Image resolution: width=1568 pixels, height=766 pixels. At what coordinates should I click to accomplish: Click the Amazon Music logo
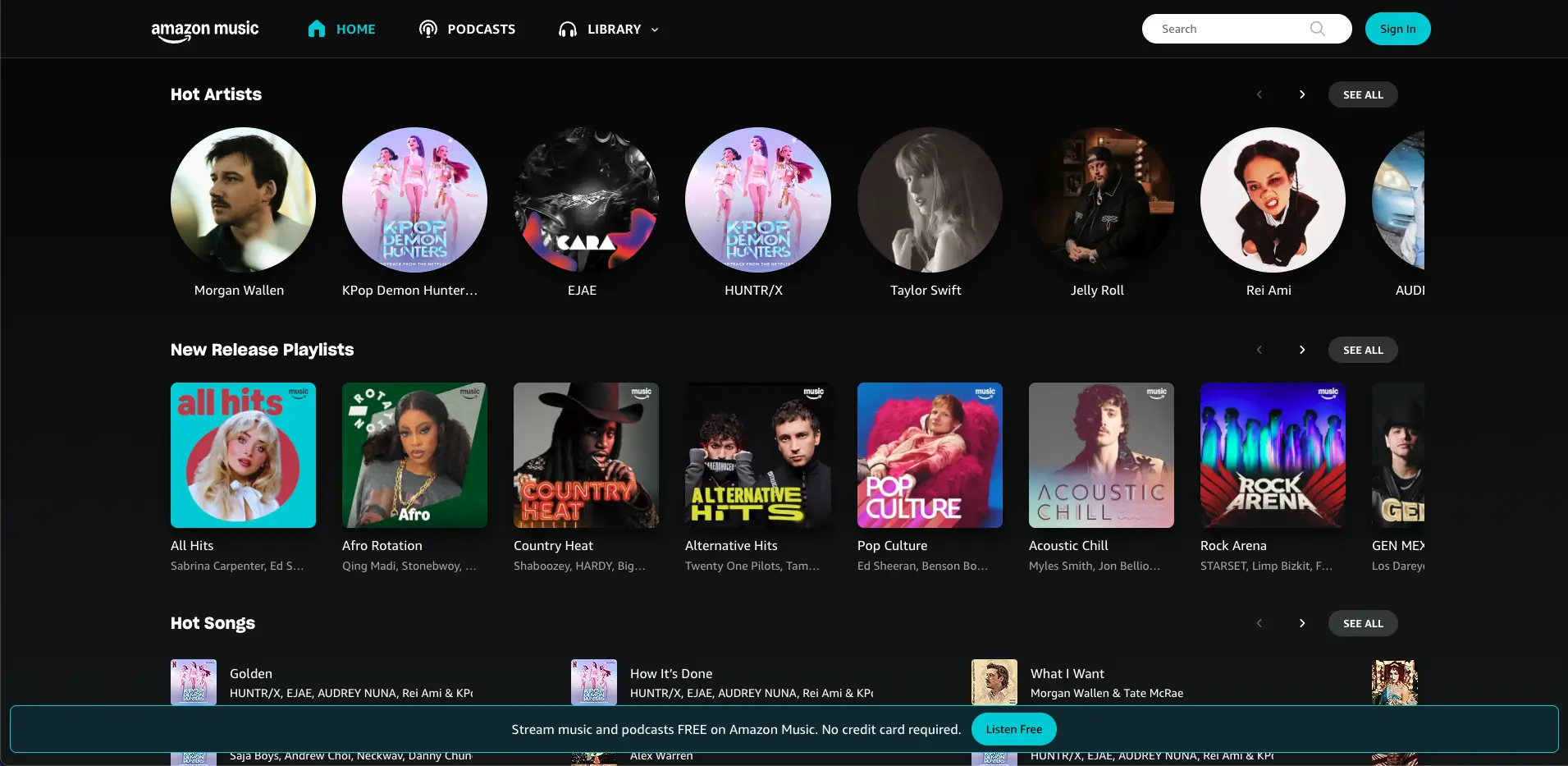205,30
